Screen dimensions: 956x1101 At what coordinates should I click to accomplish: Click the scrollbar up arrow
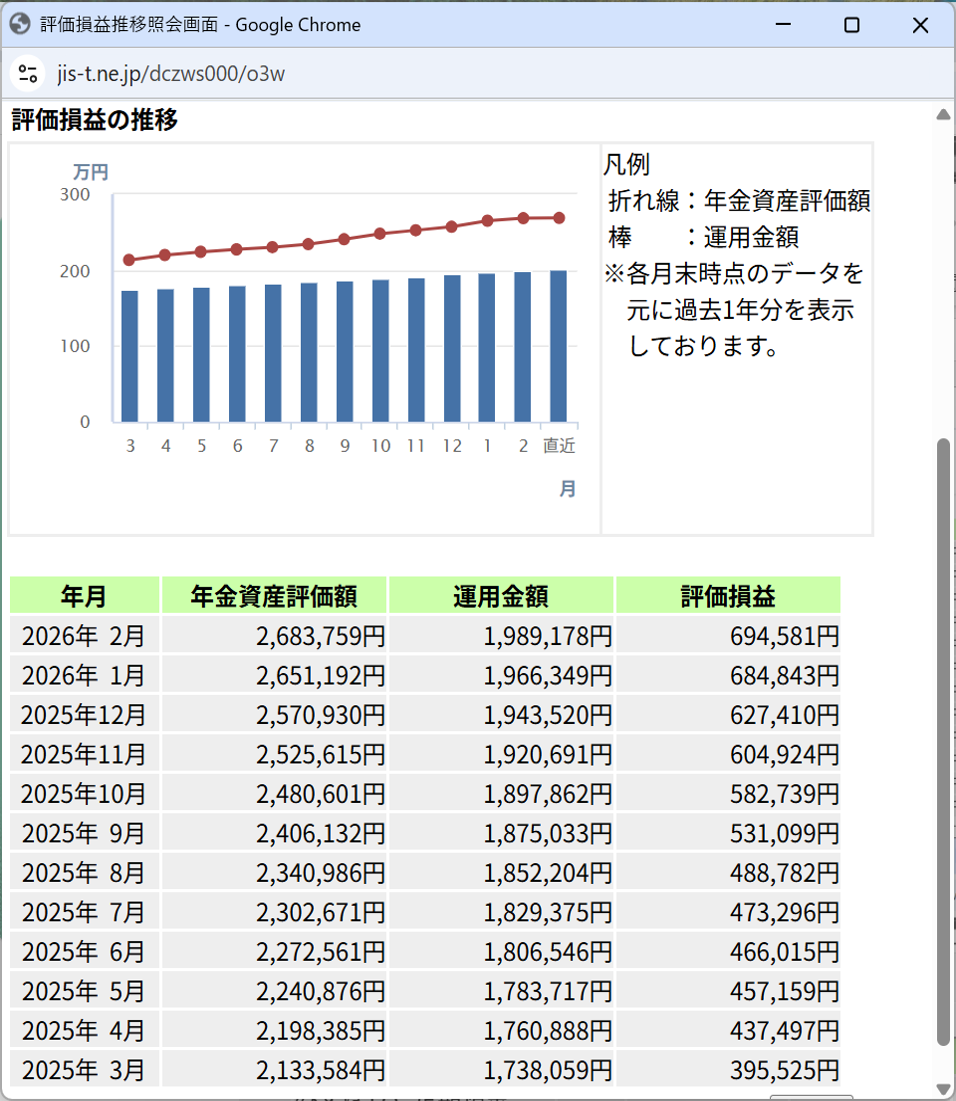pos(942,115)
